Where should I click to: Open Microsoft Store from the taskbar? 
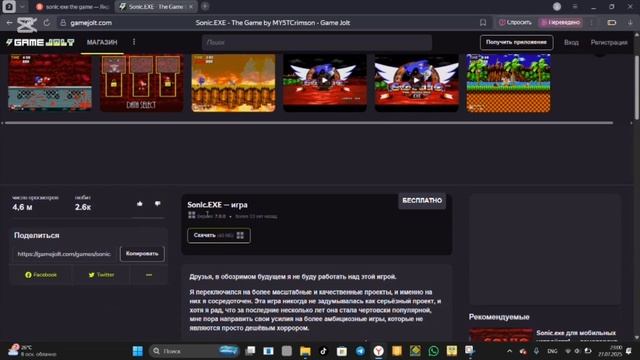[342, 351]
